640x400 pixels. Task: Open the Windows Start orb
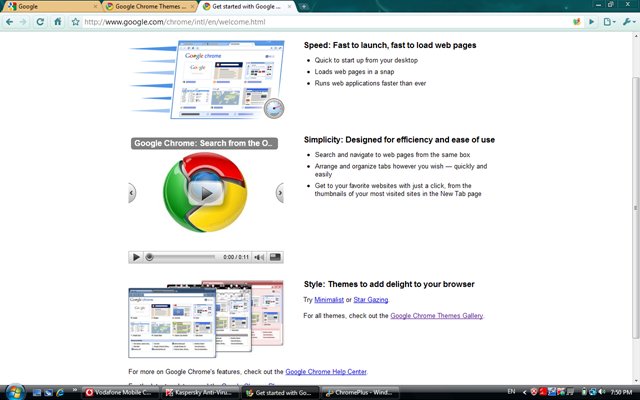(15, 392)
